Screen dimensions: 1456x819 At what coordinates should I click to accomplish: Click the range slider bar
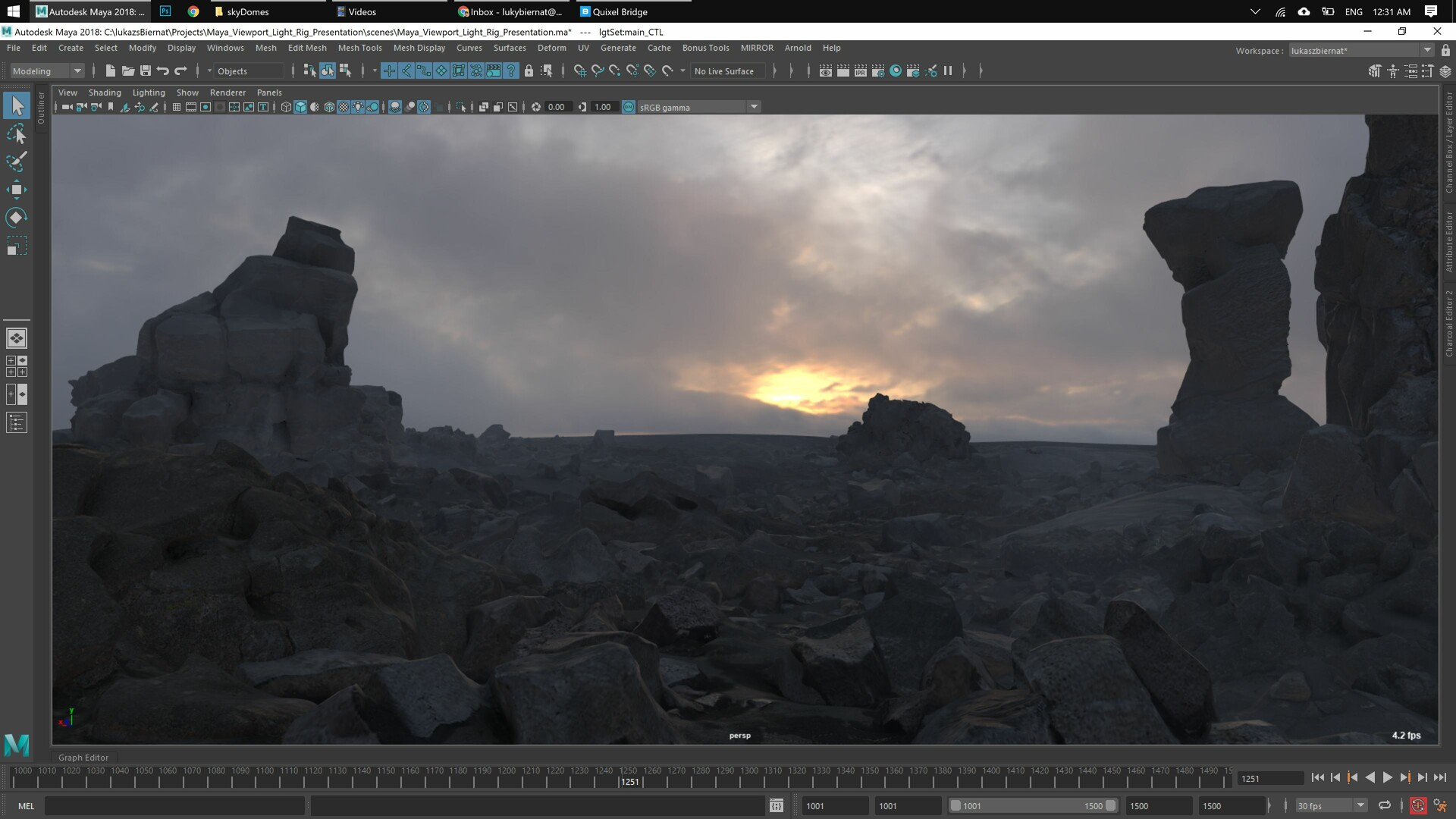(x=1033, y=805)
